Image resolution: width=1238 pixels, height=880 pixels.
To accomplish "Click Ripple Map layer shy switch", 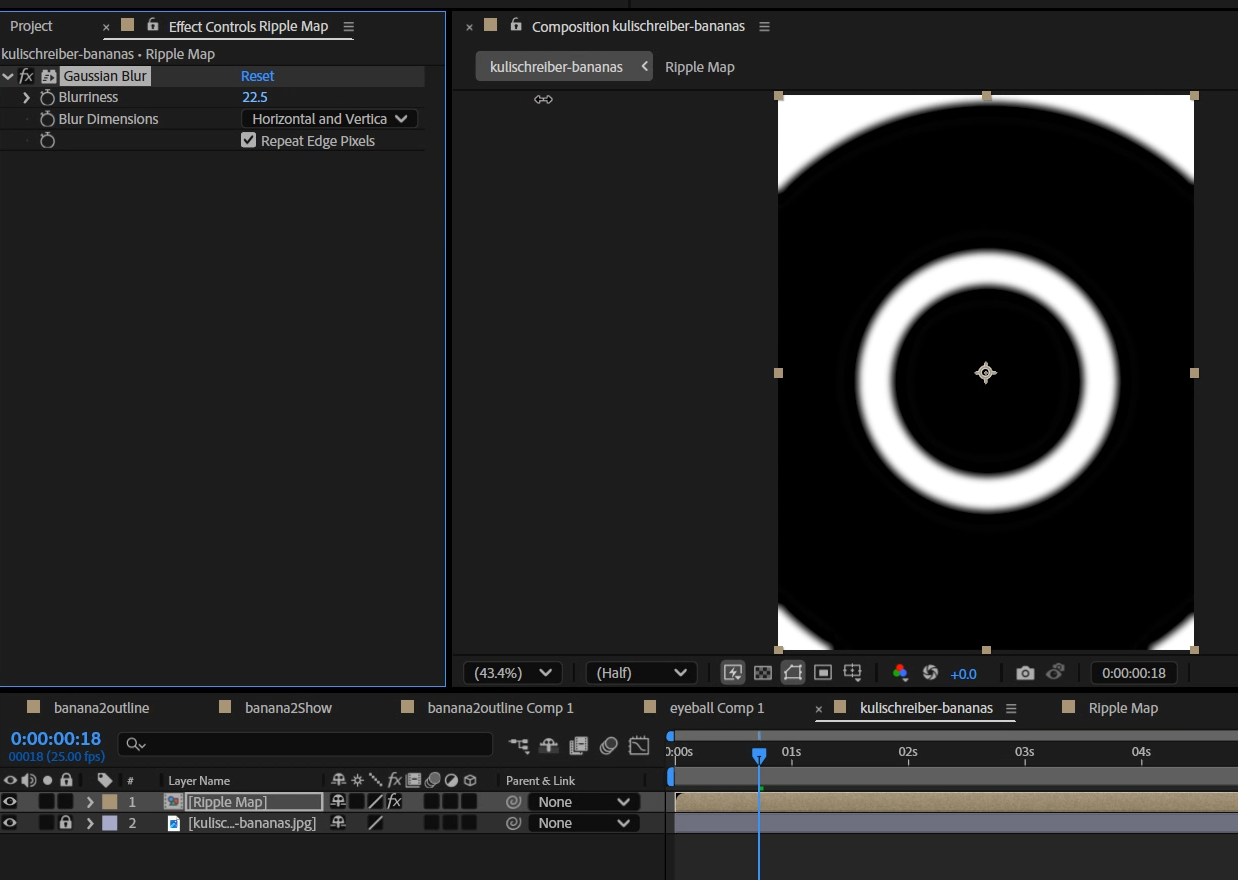I will pyautogui.click(x=339, y=802).
